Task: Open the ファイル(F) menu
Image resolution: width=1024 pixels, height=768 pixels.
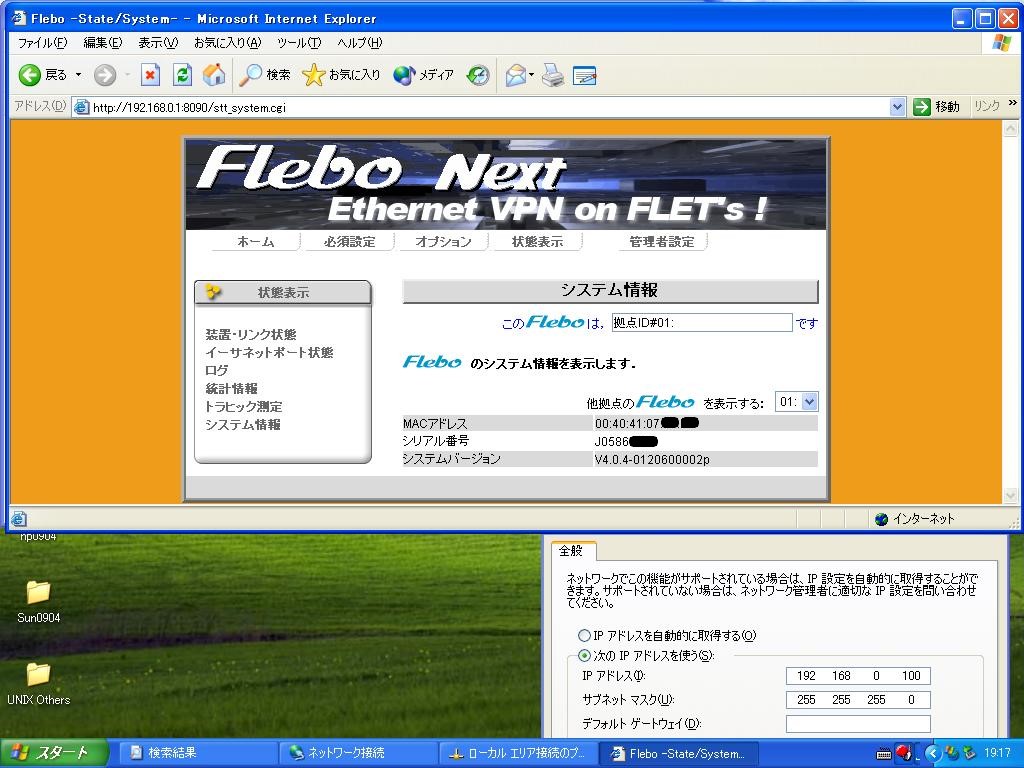Action: [42, 43]
